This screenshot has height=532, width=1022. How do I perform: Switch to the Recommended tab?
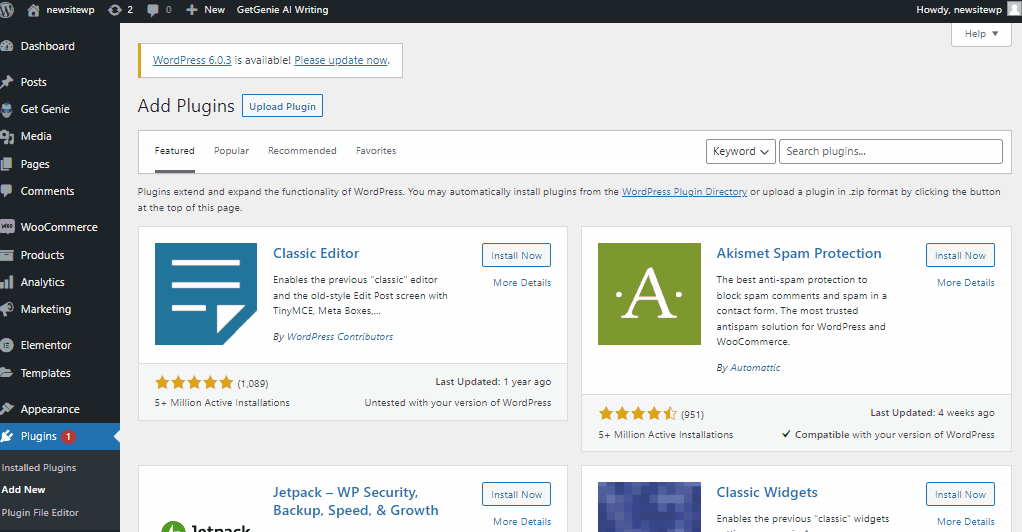(302, 151)
